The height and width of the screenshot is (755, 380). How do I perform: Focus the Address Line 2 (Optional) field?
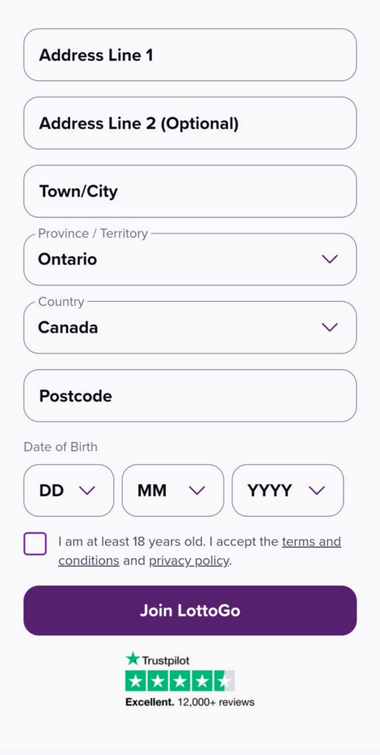[x=190, y=123]
